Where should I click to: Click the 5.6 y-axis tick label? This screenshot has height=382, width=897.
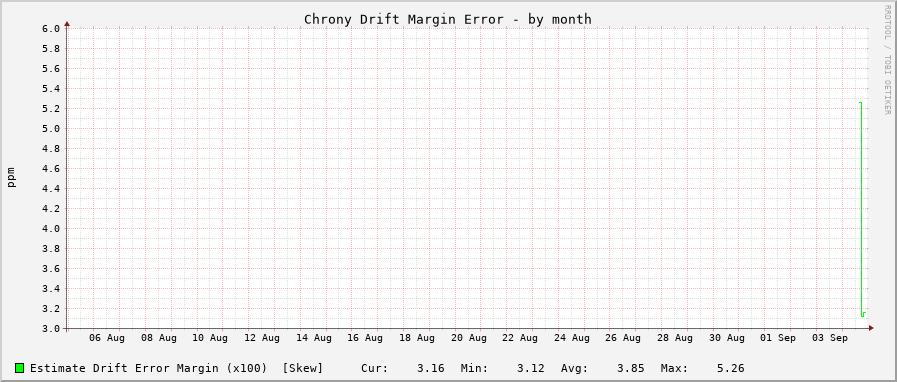tap(51, 69)
